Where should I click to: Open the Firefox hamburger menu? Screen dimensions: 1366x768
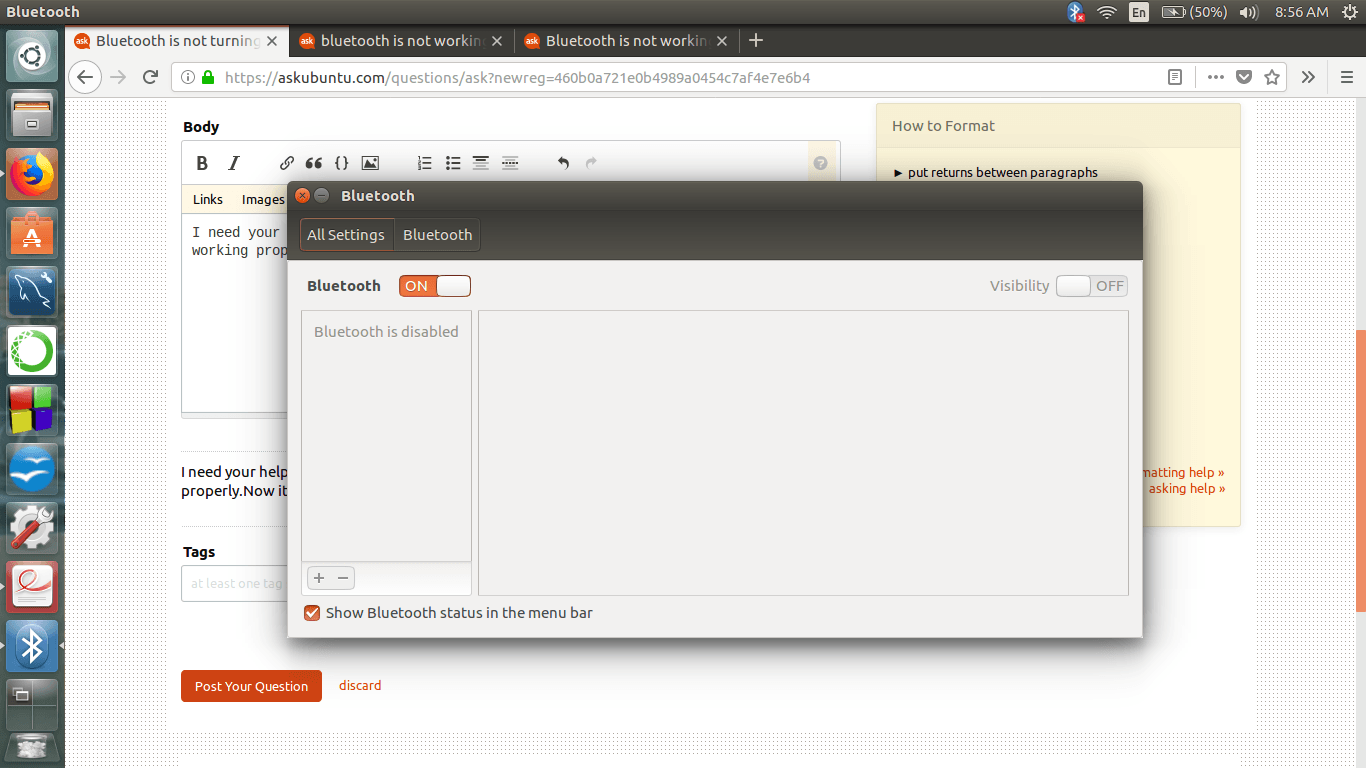[x=1346, y=77]
